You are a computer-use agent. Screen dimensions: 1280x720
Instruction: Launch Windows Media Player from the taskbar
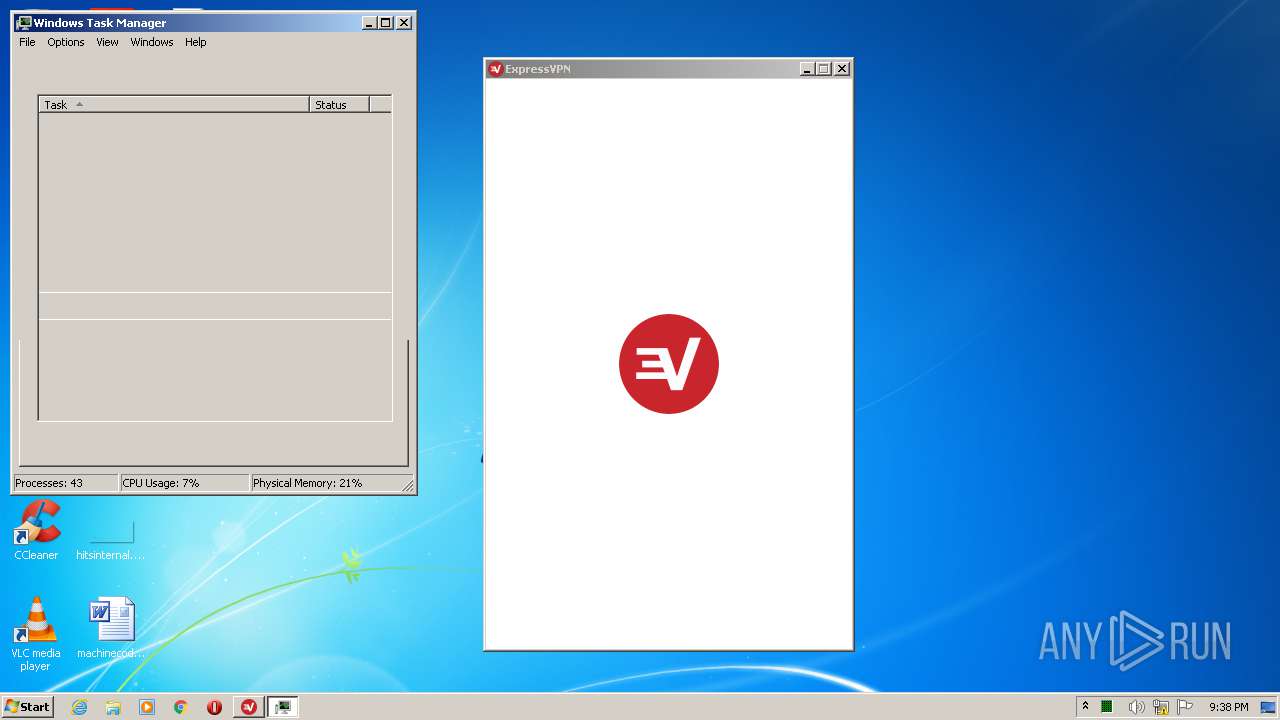(x=147, y=707)
